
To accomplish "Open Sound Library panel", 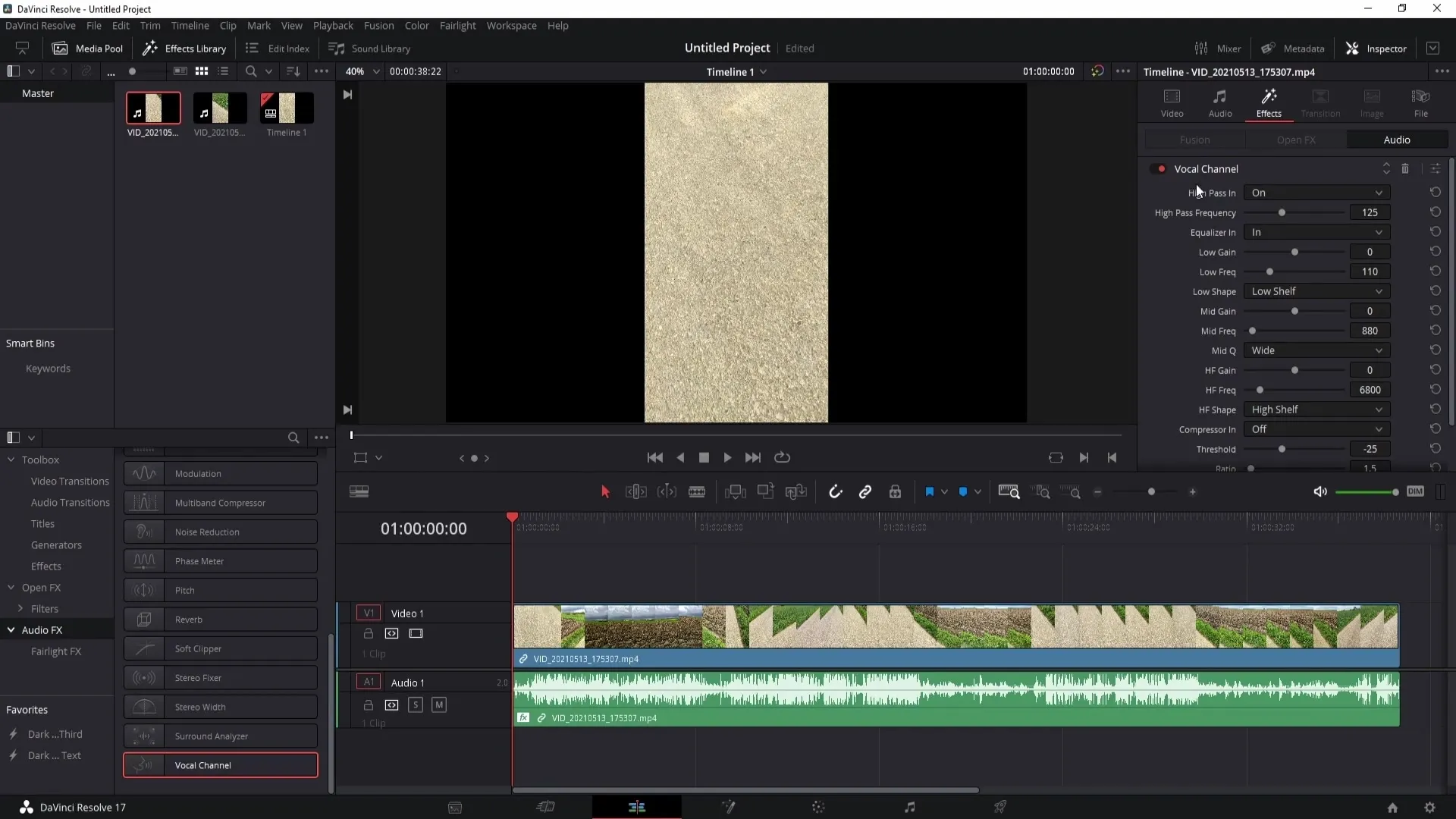I will pyautogui.click(x=369, y=48).
